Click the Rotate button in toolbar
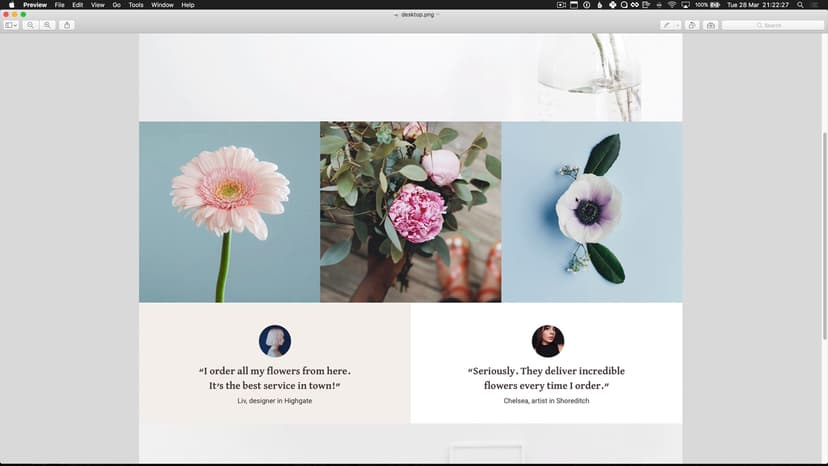 [x=692, y=25]
